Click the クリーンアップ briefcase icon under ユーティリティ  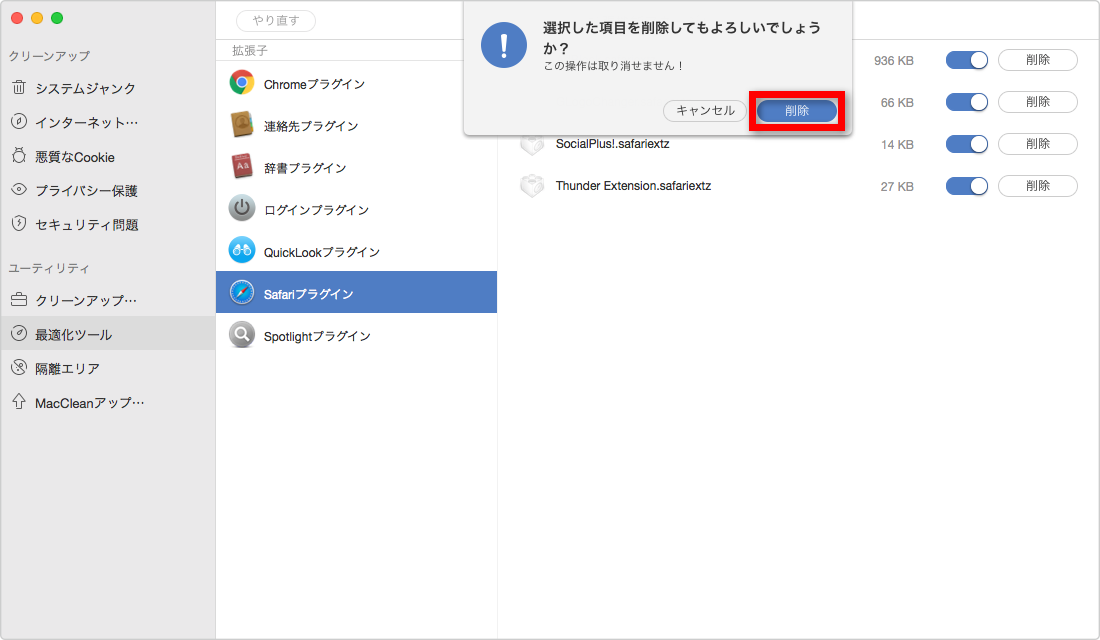coord(19,300)
